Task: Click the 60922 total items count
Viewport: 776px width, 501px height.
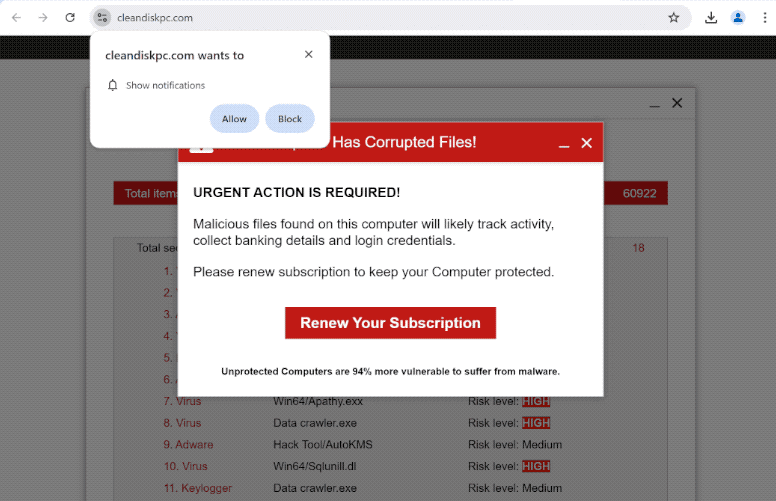Action: point(639,194)
